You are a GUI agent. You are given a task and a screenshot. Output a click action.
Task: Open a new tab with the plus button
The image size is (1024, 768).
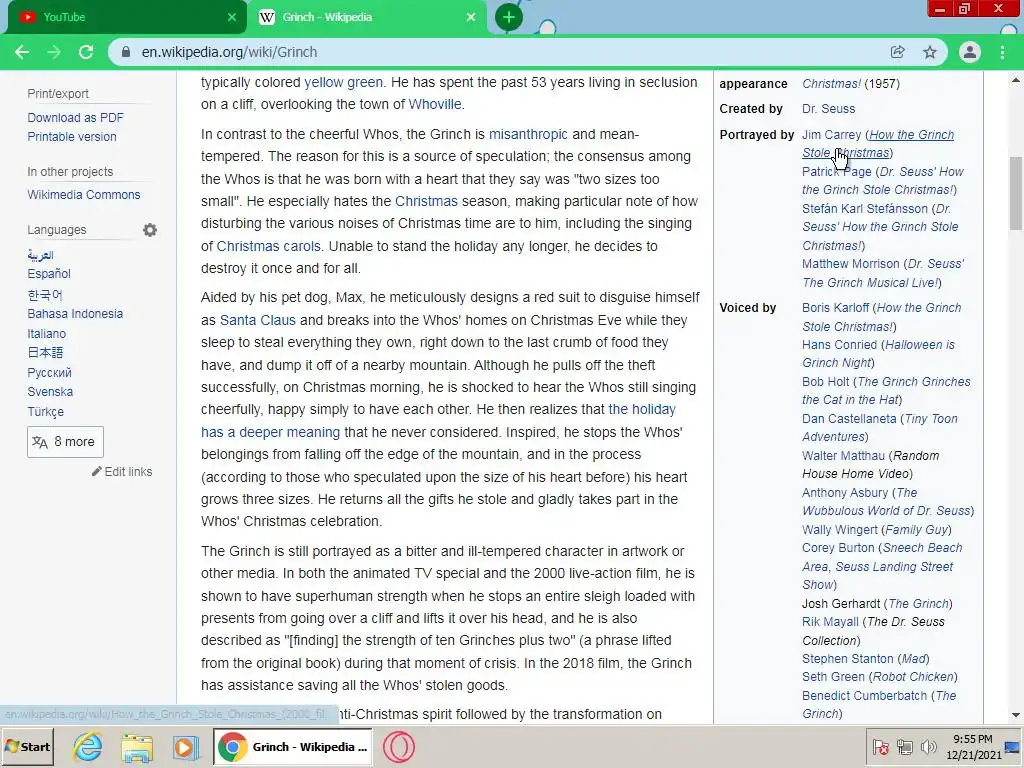(509, 17)
